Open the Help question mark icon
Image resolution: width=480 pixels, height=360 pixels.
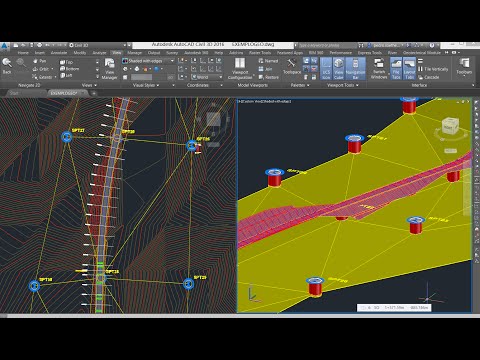432,45
